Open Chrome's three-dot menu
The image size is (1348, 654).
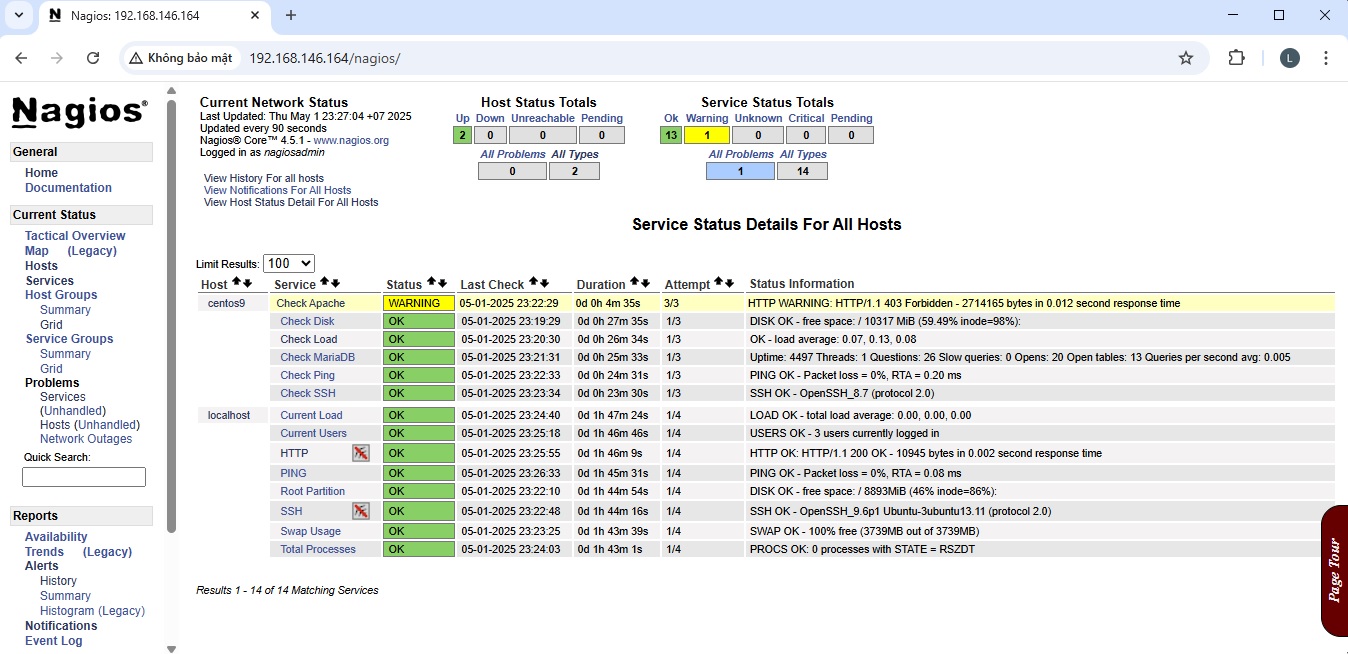(x=1326, y=58)
